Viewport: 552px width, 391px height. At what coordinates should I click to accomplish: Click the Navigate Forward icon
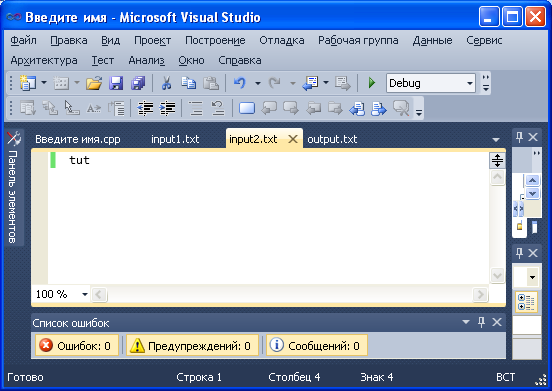pos(343,83)
